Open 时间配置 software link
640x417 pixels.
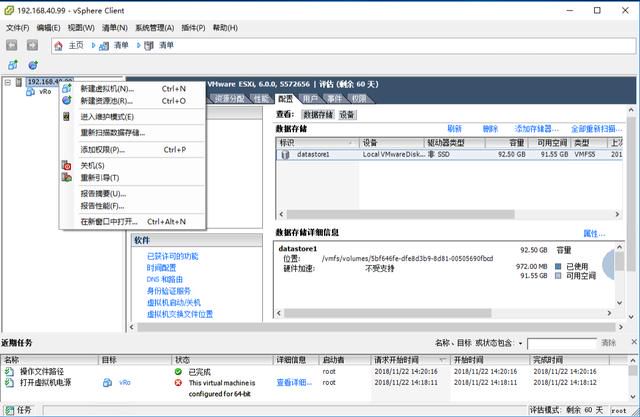tap(161, 268)
